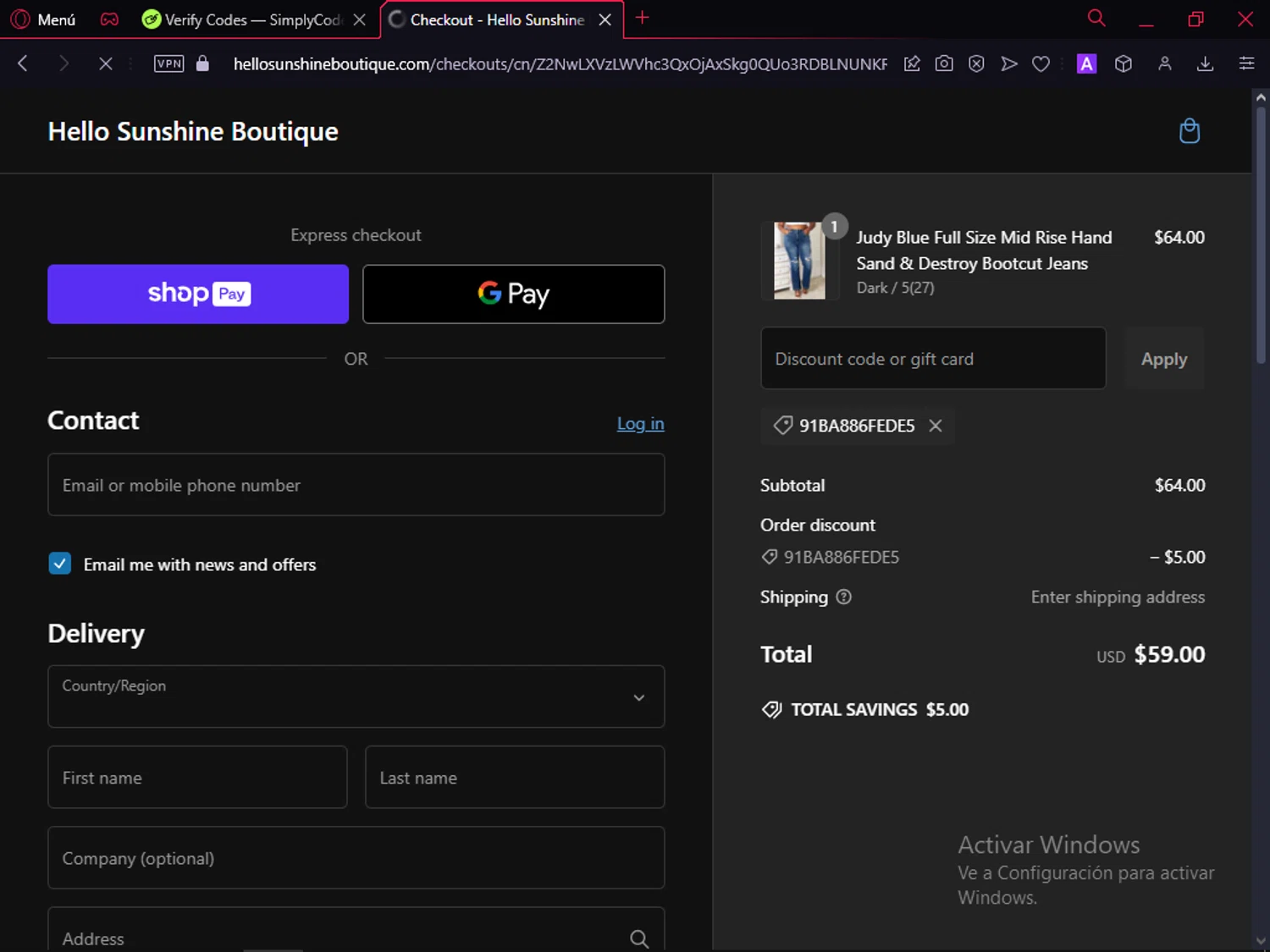Click the page vertical scrollbar thumb
Image resolution: width=1270 pixels, height=952 pixels.
[x=1260, y=237]
